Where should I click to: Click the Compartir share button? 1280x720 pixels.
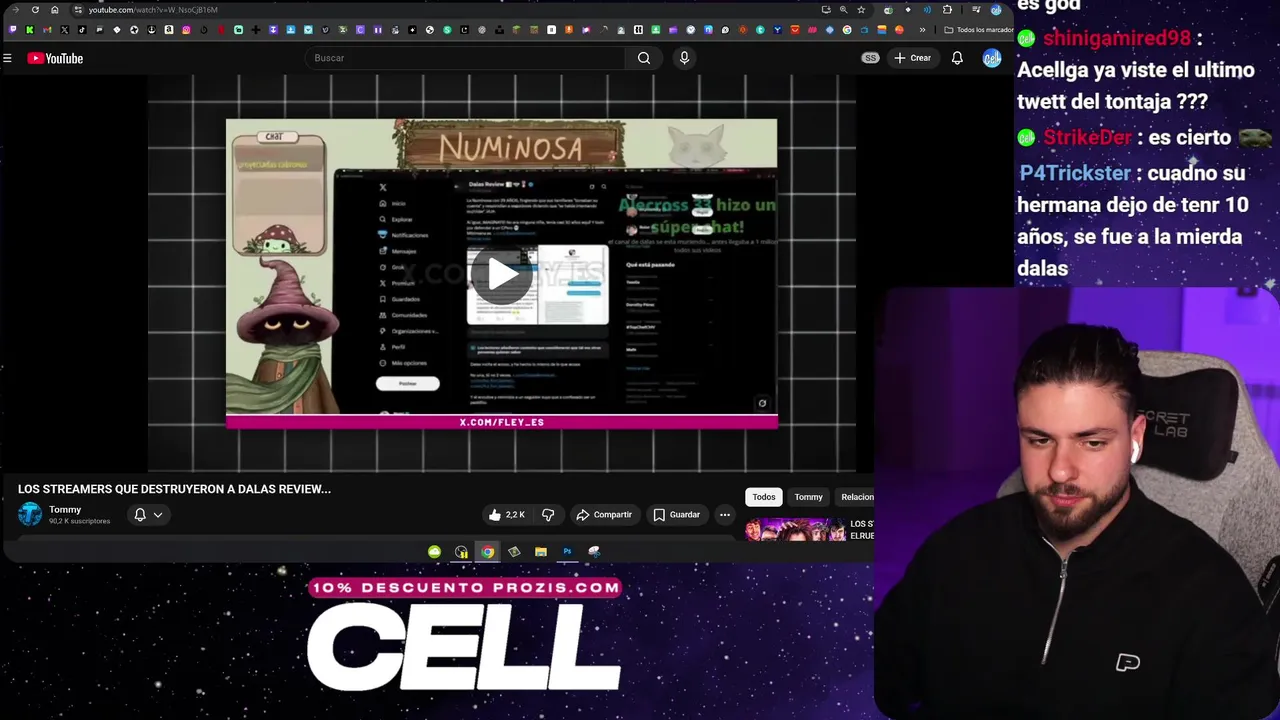click(604, 515)
